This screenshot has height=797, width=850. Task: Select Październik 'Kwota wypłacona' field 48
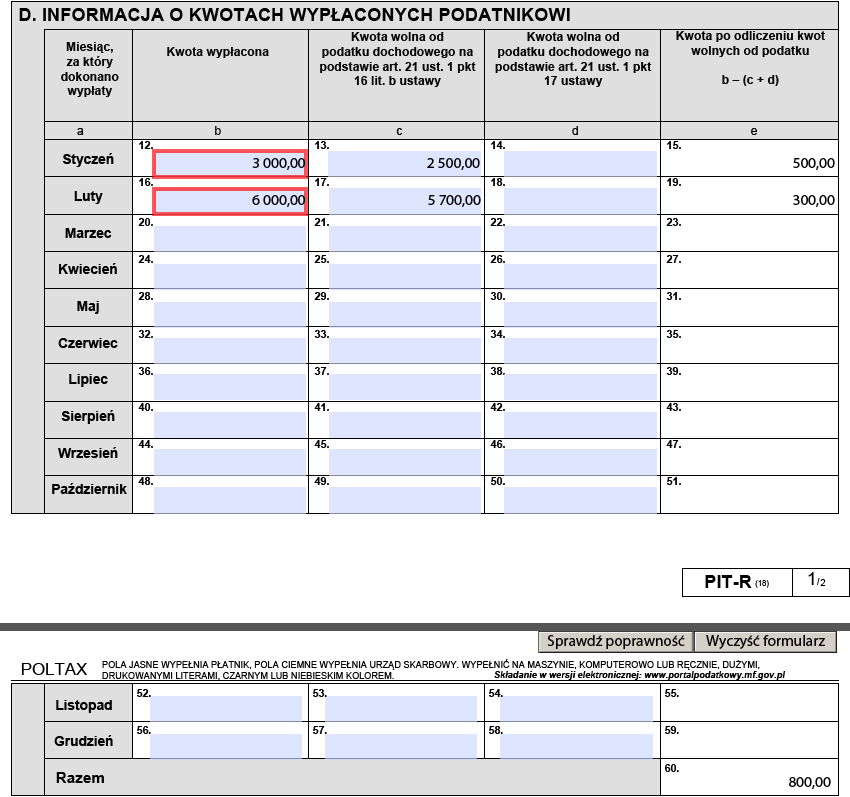point(230,497)
